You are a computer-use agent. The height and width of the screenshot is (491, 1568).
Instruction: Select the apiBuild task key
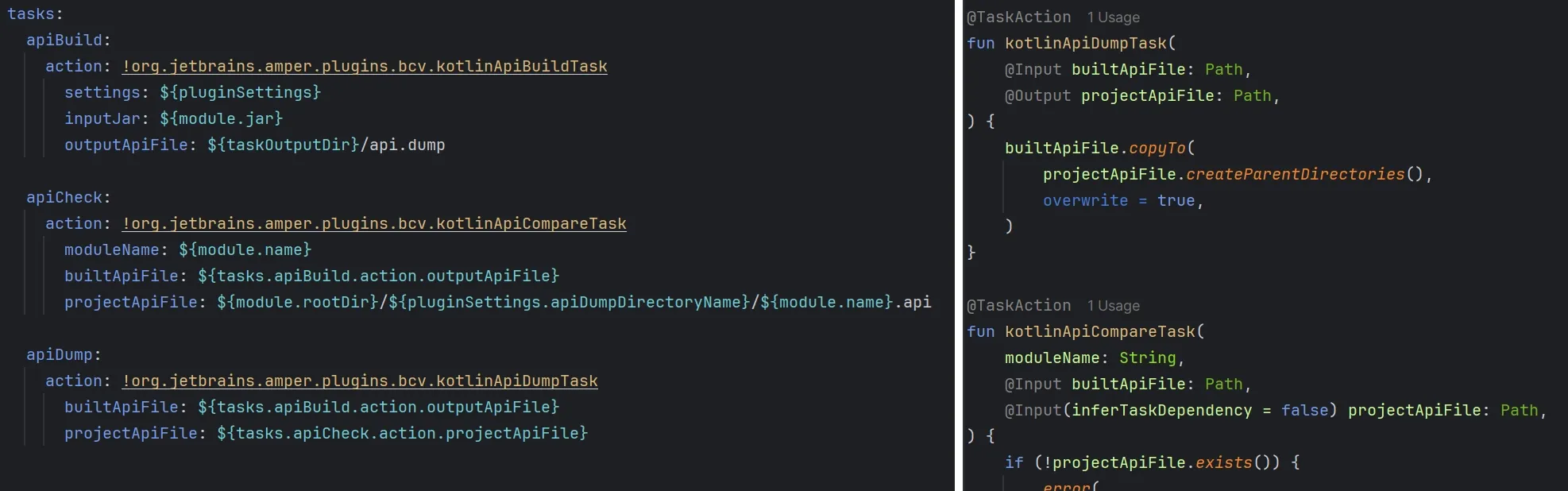point(64,41)
